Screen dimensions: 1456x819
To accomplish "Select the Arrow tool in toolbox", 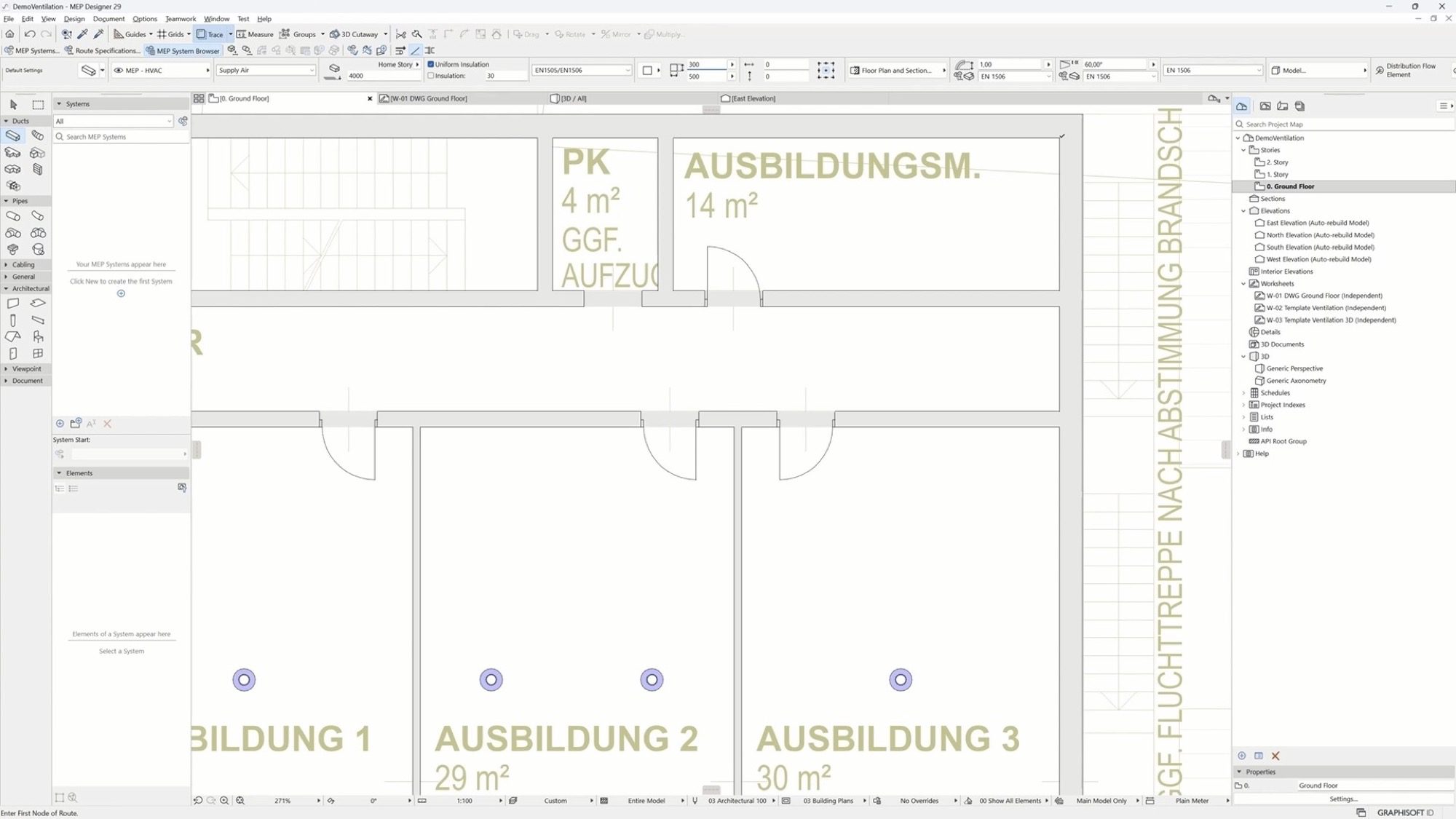I will pyautogui.click(x=13, y=105).
